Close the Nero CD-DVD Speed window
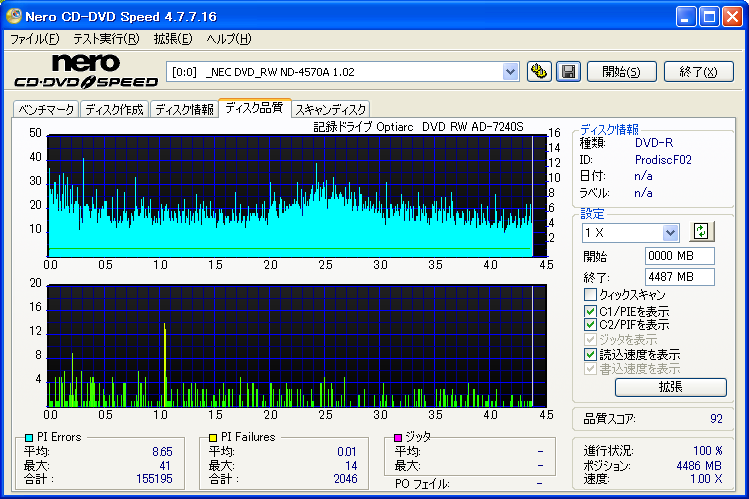This screenshot has height=499, width=749. point(732,17)
